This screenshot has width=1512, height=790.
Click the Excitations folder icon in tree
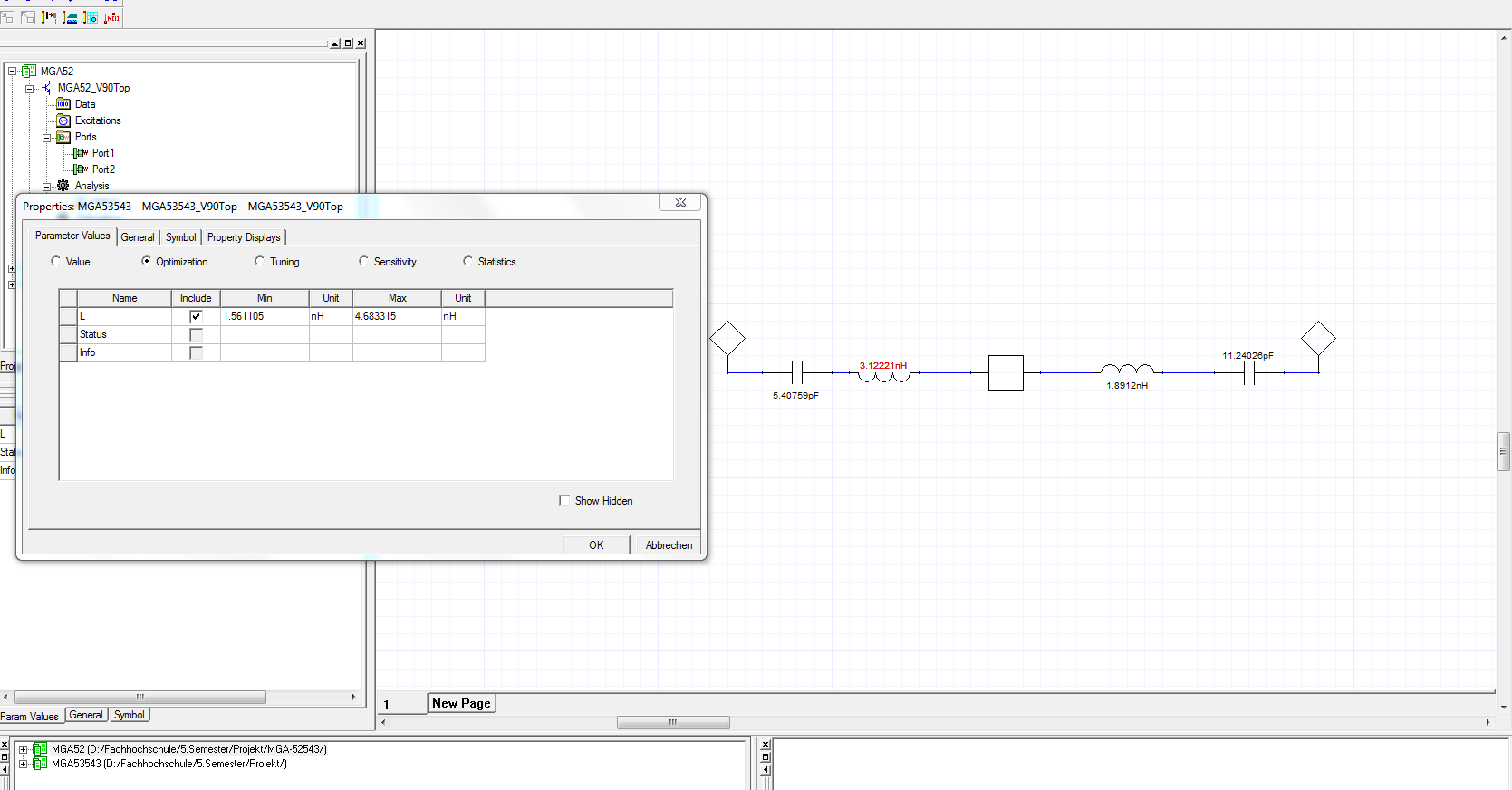[63, 120]
